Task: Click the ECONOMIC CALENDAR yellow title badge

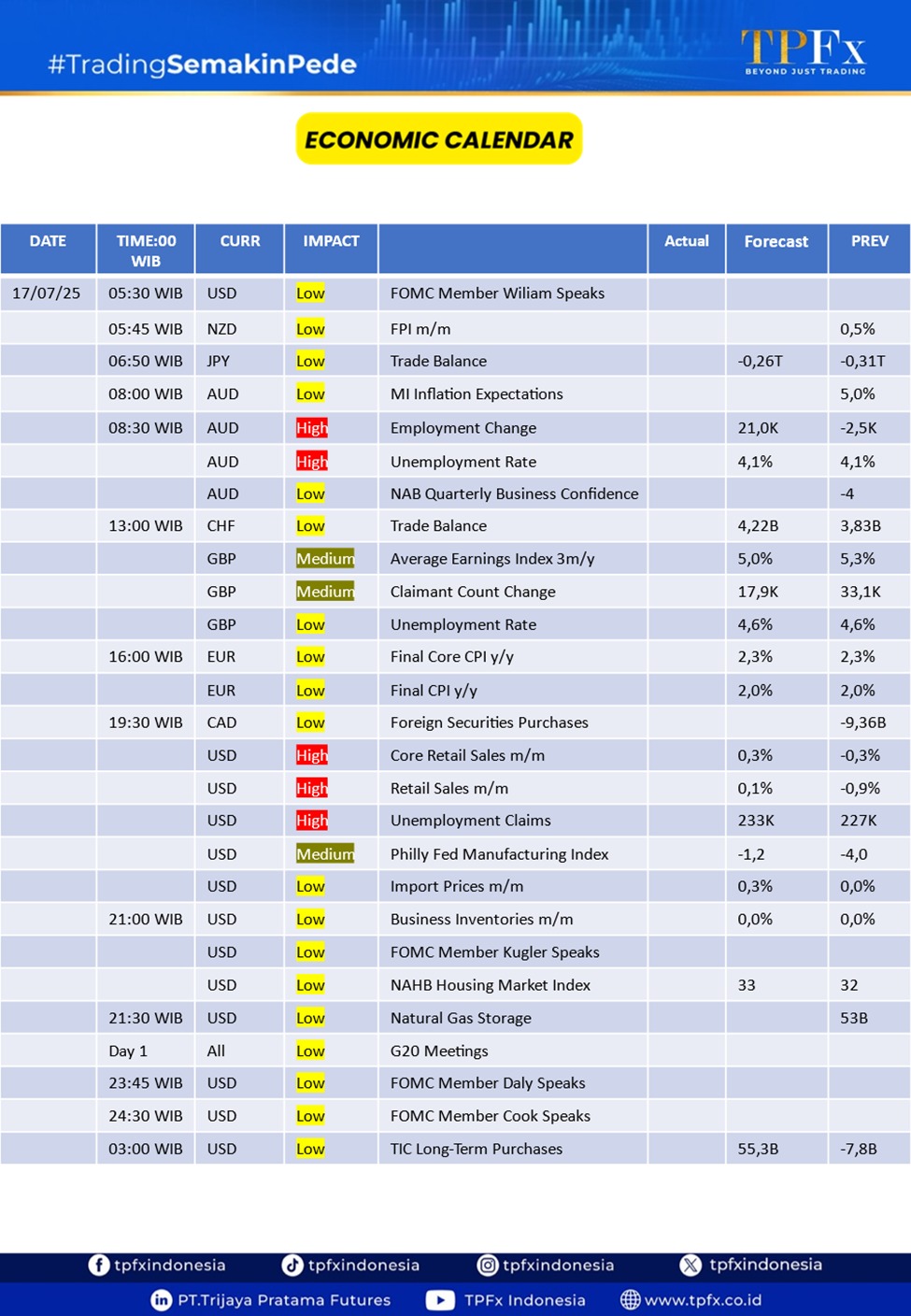Action: tap(439, 139)
